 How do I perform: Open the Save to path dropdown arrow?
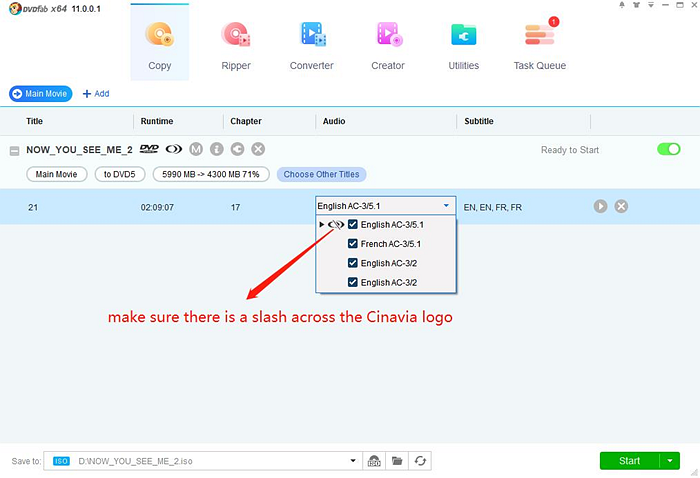click(x=353, y=461)
